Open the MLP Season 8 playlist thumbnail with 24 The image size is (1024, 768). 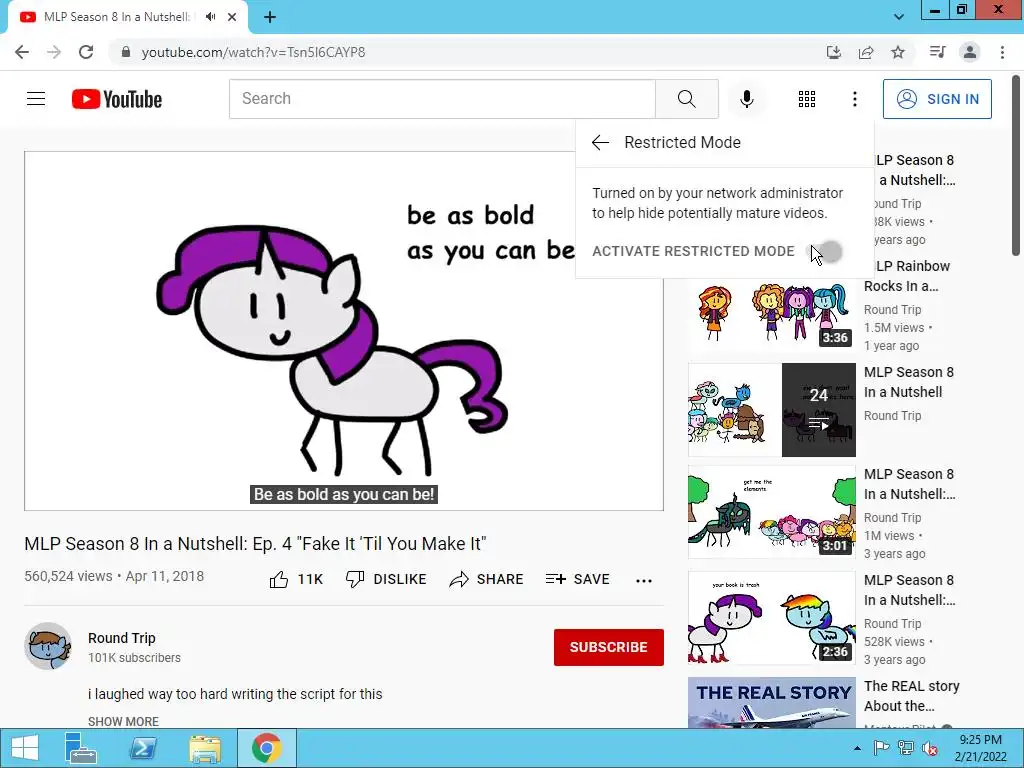[771, 409]
